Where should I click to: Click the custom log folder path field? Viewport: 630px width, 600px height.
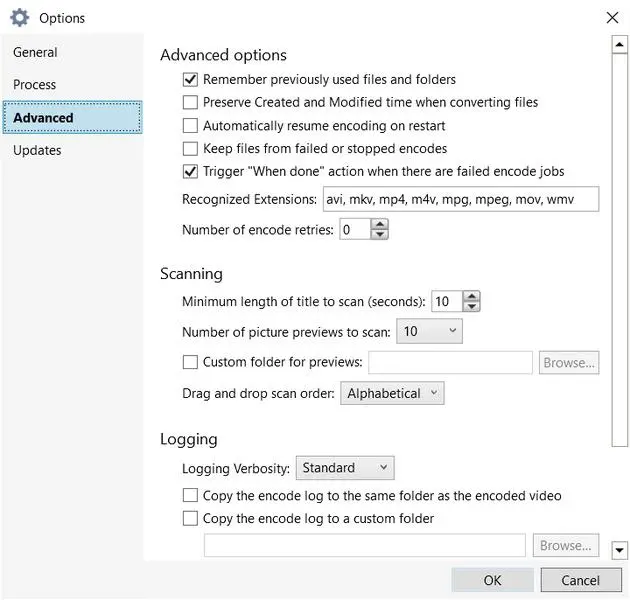(x=365, y=545)
